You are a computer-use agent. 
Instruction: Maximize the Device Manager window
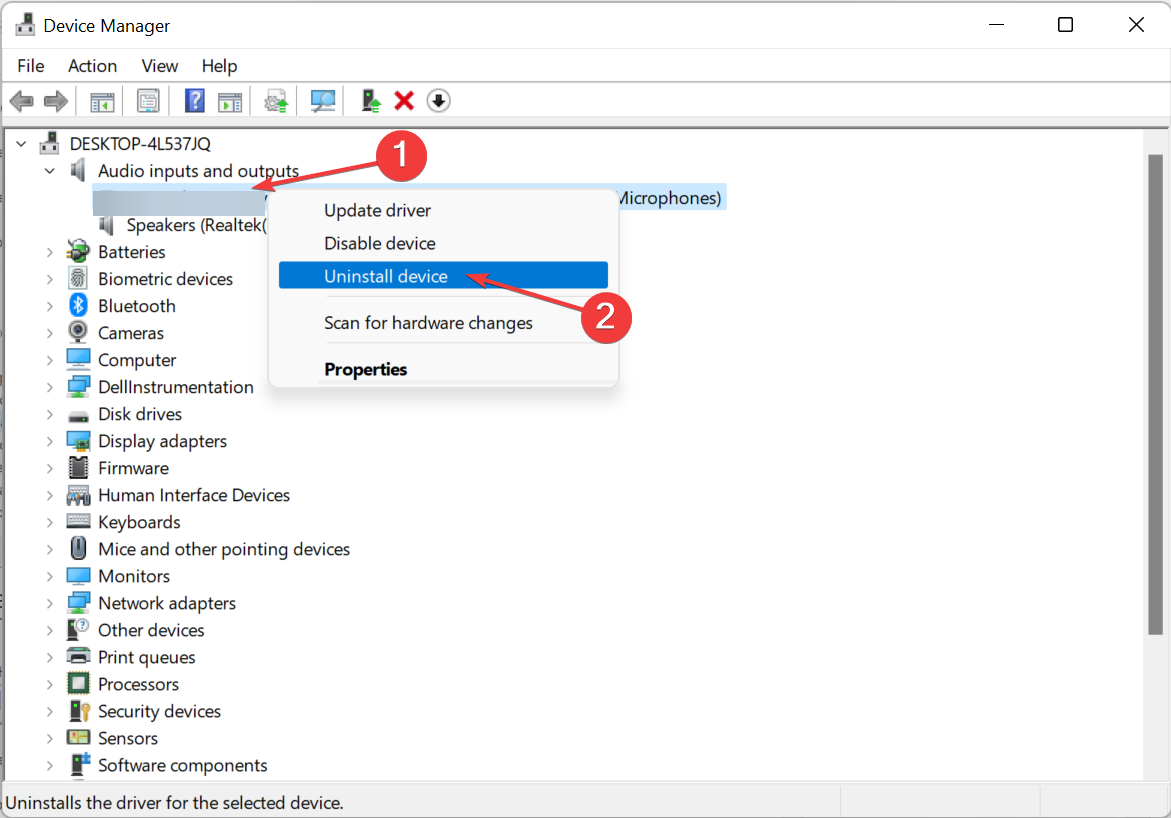[x=1066, y=25]
